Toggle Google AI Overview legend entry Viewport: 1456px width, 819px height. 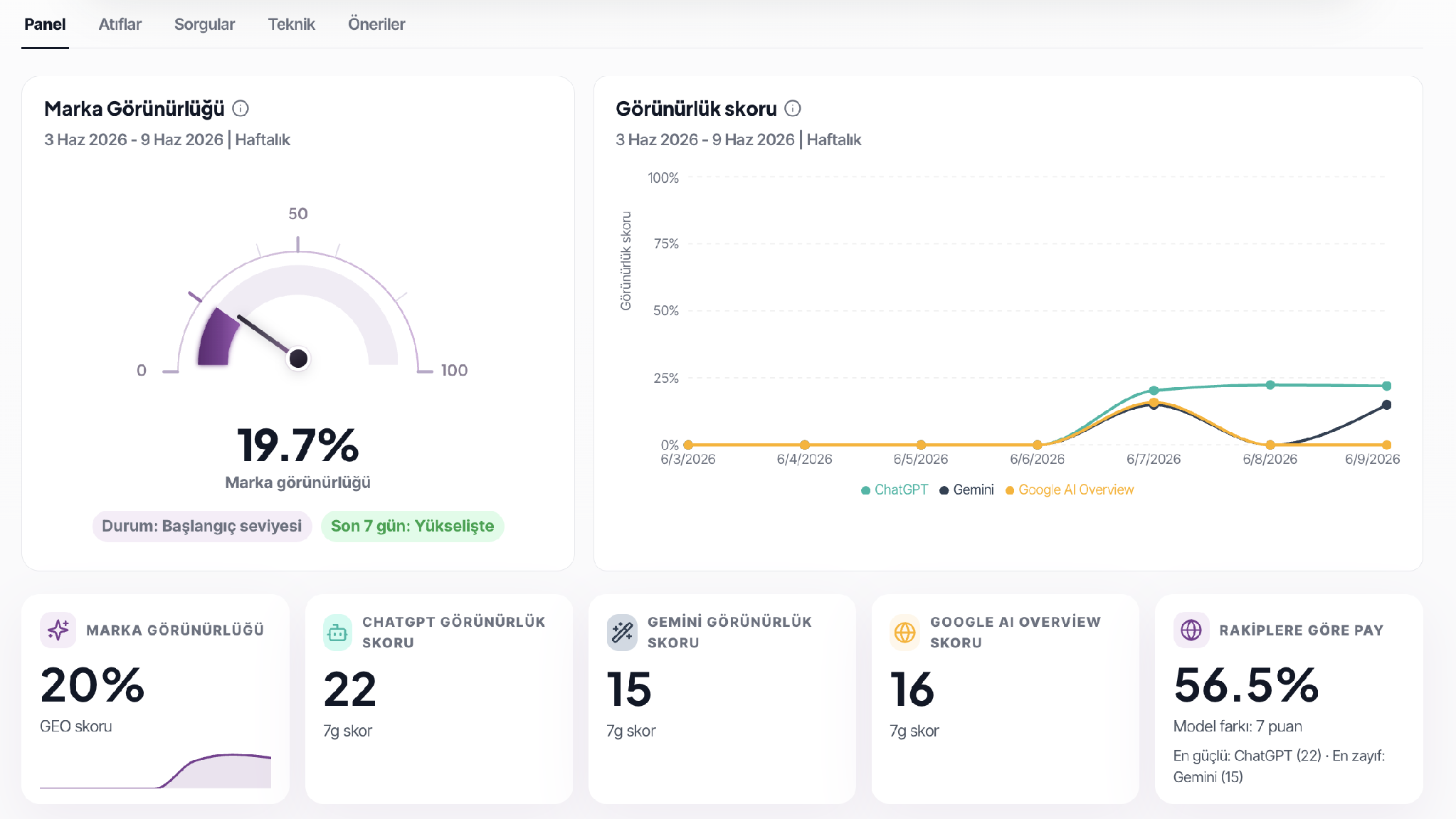(1070, 490)
